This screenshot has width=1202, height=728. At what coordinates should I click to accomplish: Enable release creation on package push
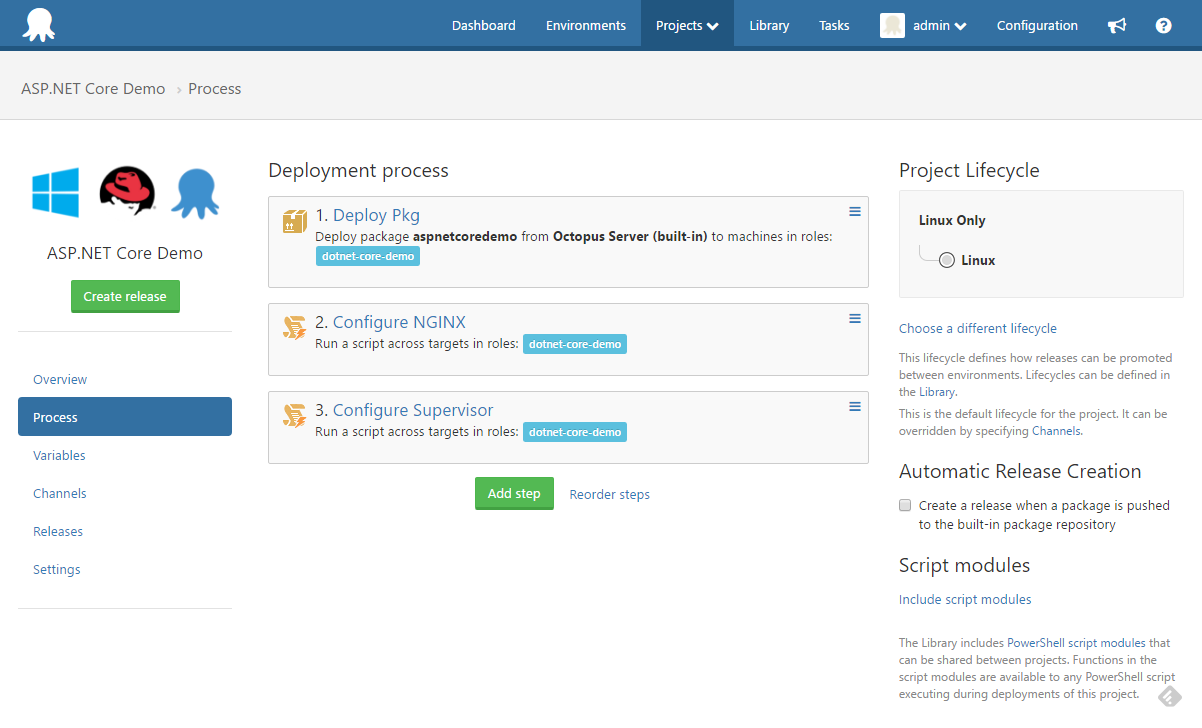(x=905, y=505)
